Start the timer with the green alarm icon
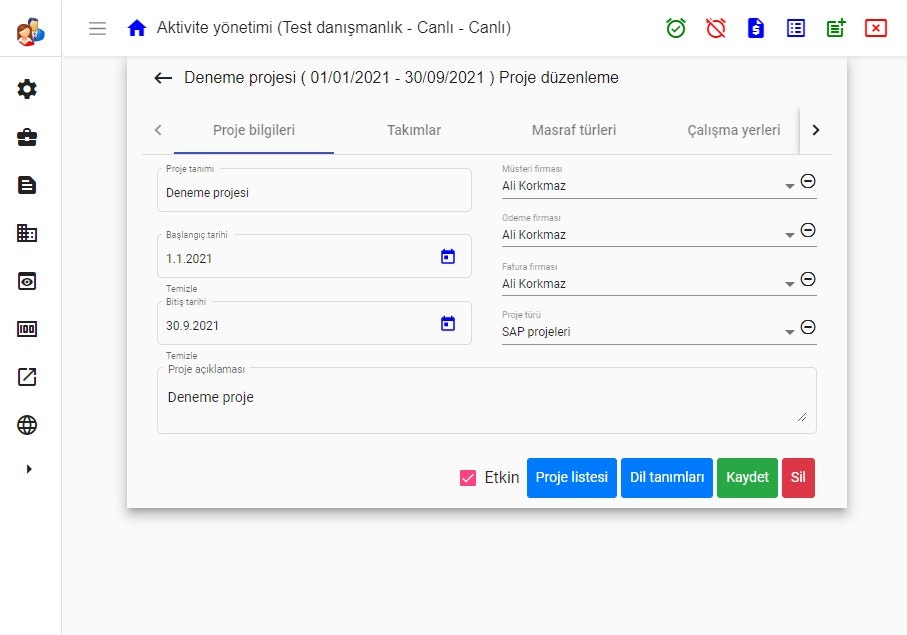Viewport: 907px width, 635px height. coord(676,27)
